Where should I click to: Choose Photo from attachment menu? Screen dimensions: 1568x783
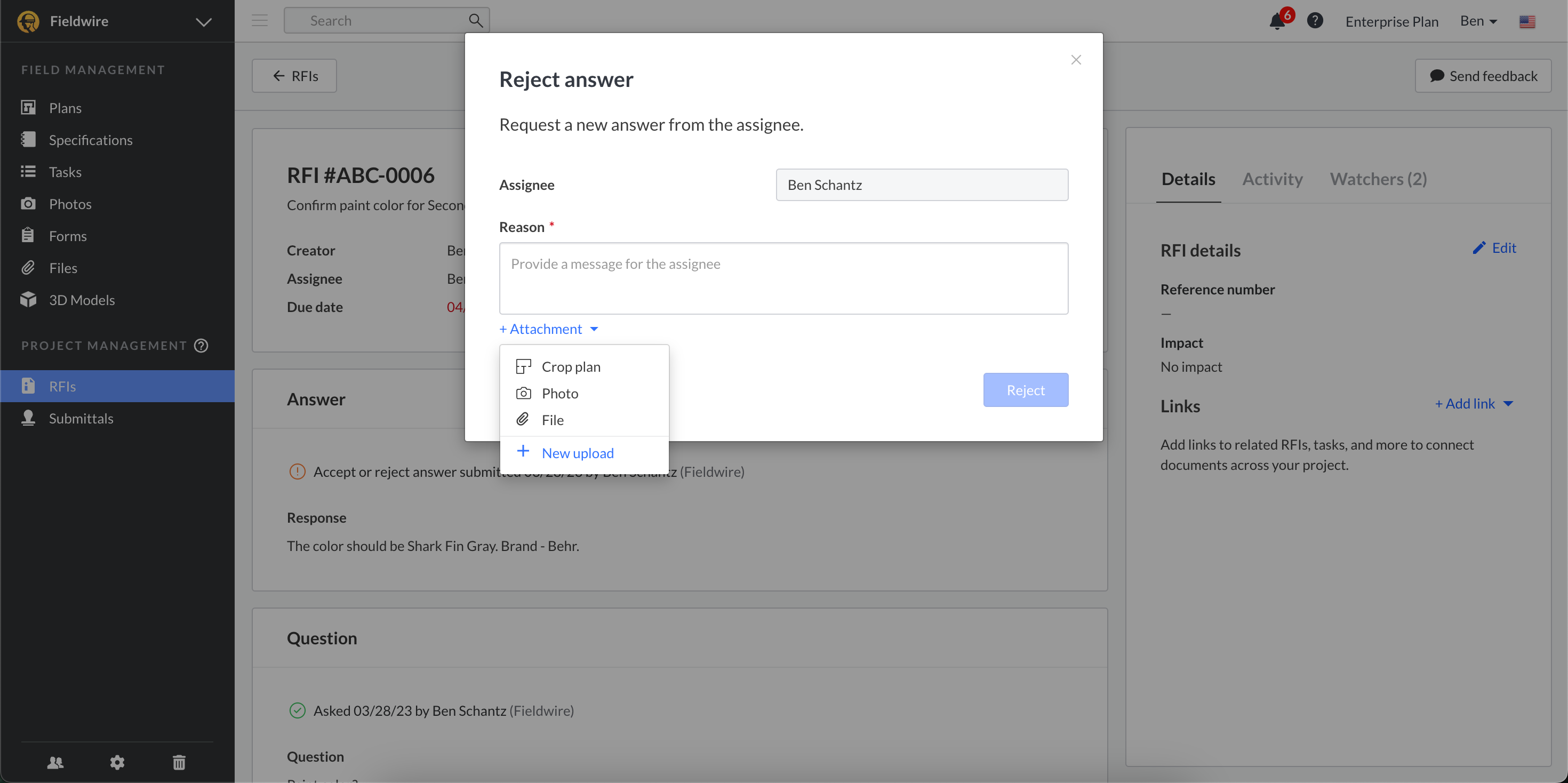559,393
